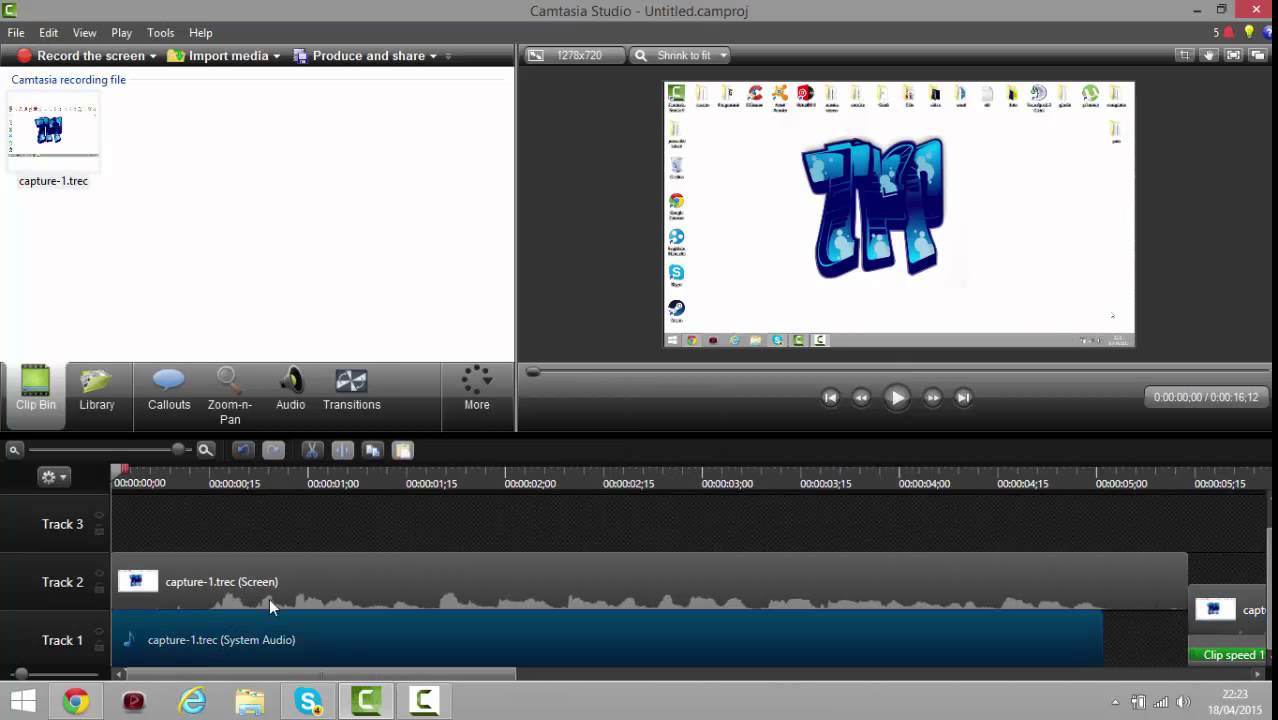The height and width of the screenshot is (720, 1278).
Task: Show More task tabs
Action: pyautogui.click(x=477, y=389)
